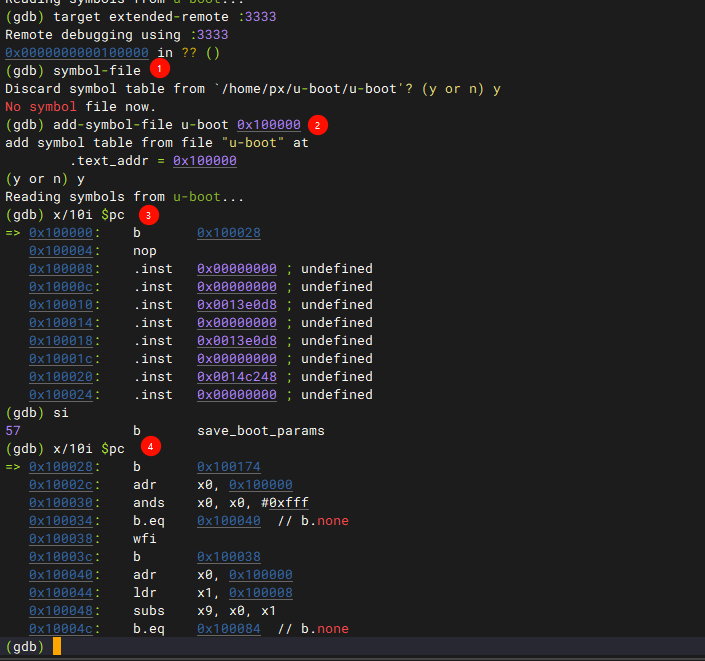The width and height of the screenshot is (705, 661).
Task: Click the block cursor at the final gdb prompt
Action: tap(57, 647)
